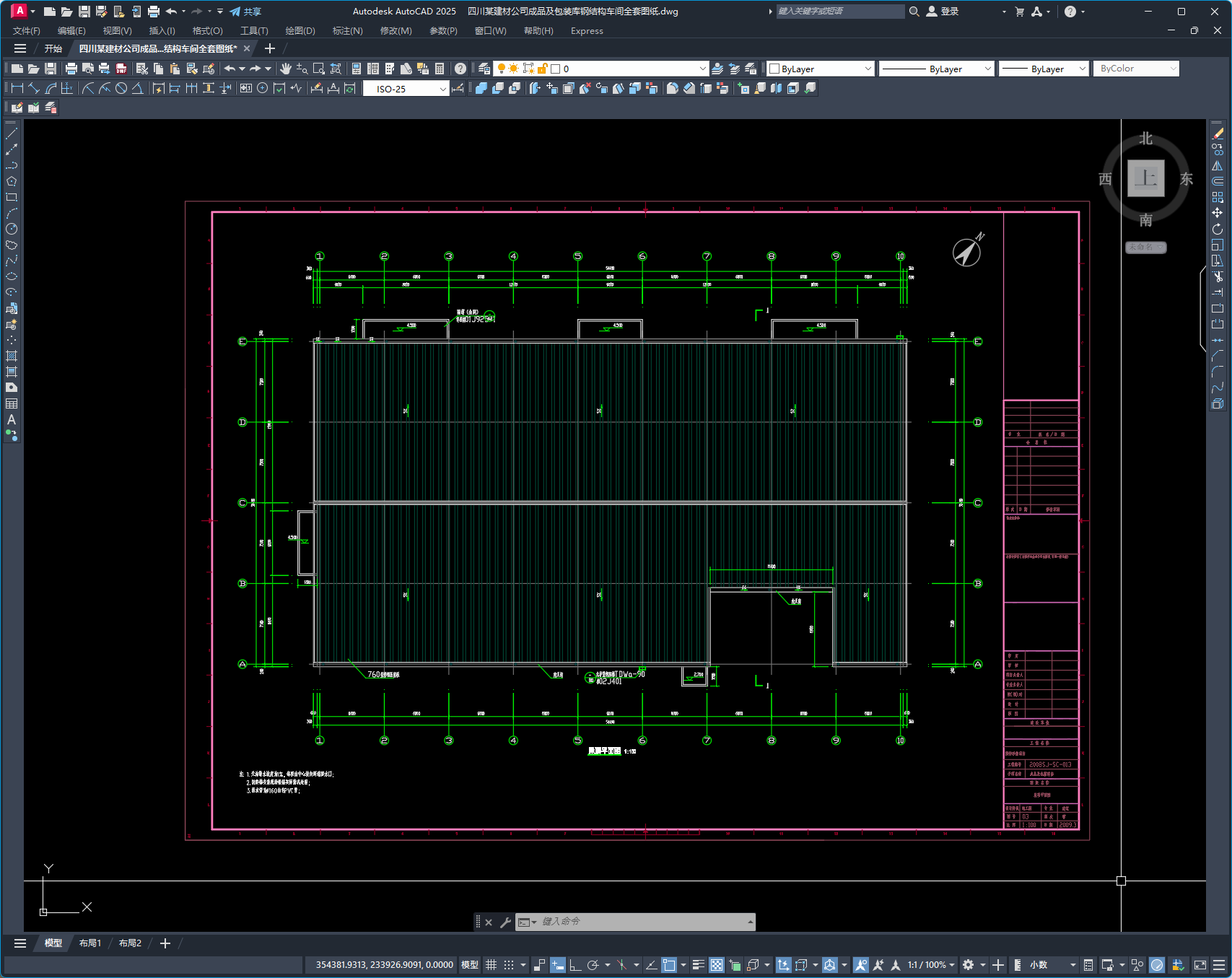Click the Array tool in modify toolbar

1218,197
